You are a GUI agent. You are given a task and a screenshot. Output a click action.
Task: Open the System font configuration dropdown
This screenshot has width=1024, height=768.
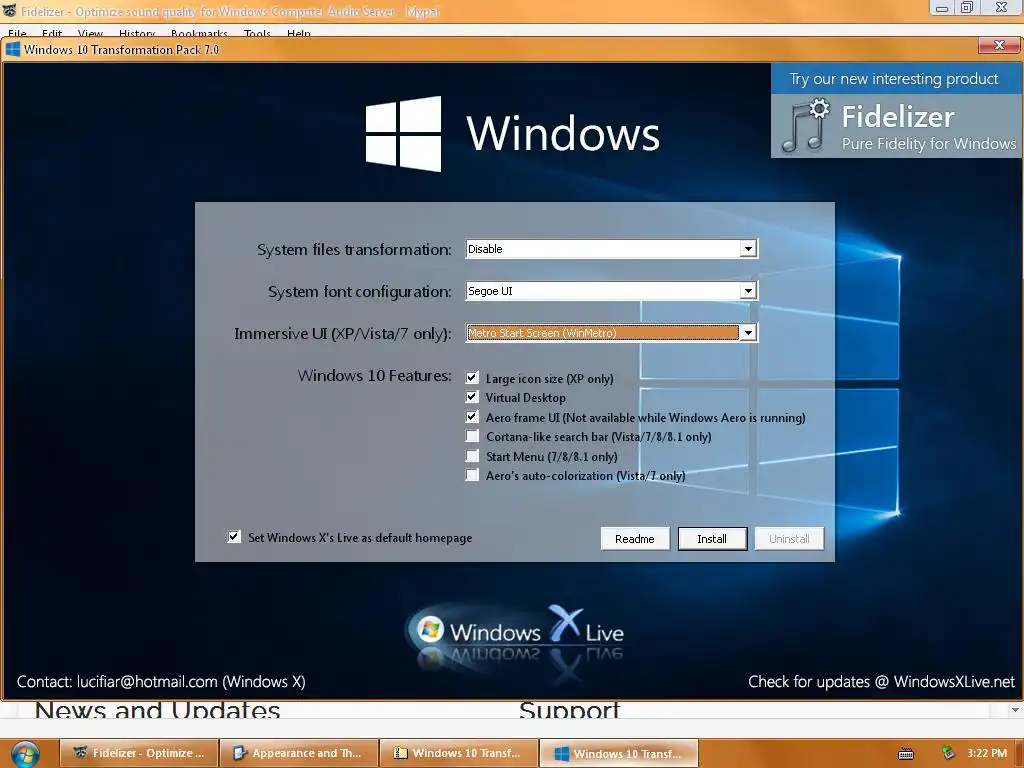coord(748,291)
